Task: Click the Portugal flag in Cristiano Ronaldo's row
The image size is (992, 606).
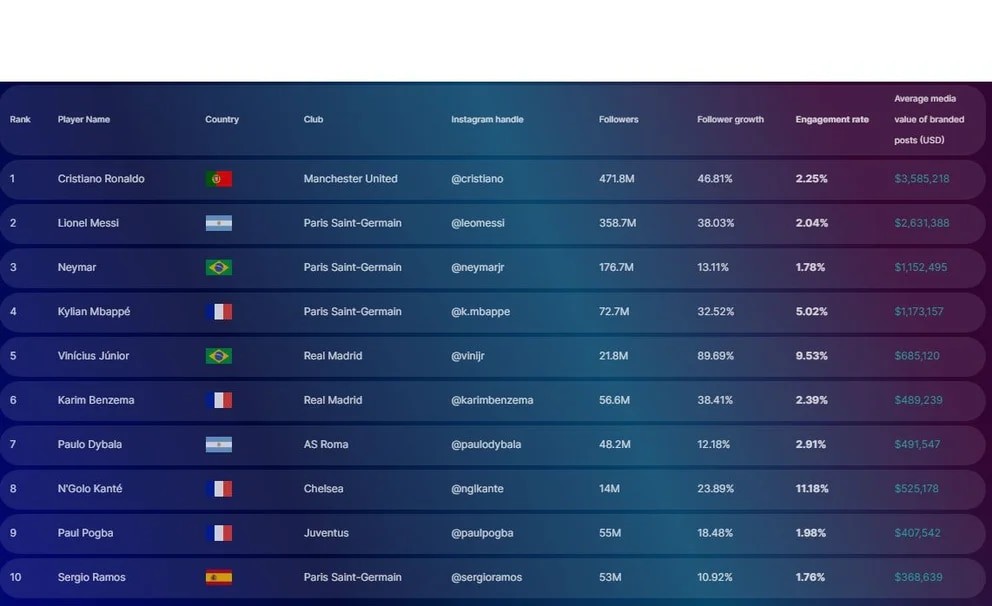Action: (218, 179)
